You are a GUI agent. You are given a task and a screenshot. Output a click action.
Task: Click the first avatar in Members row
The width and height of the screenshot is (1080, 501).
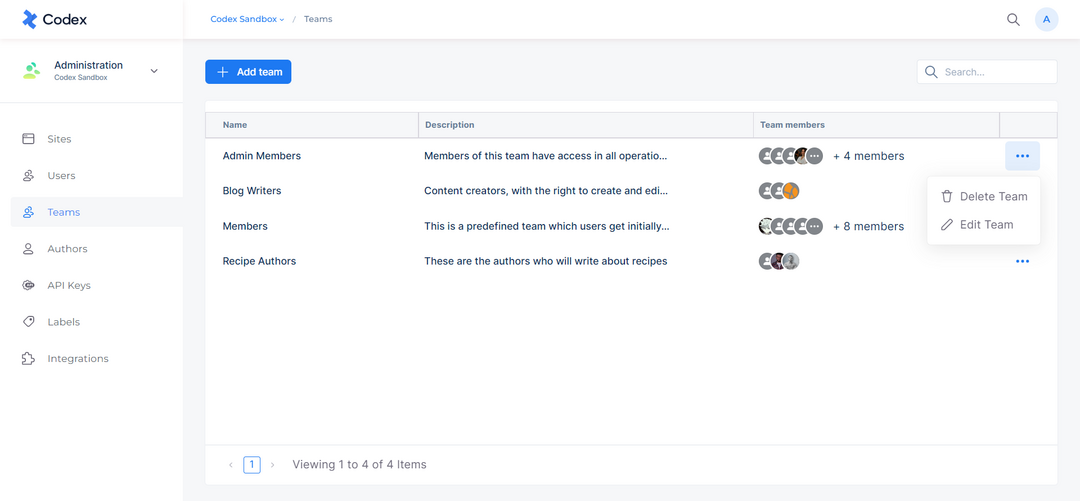point(767,226)
